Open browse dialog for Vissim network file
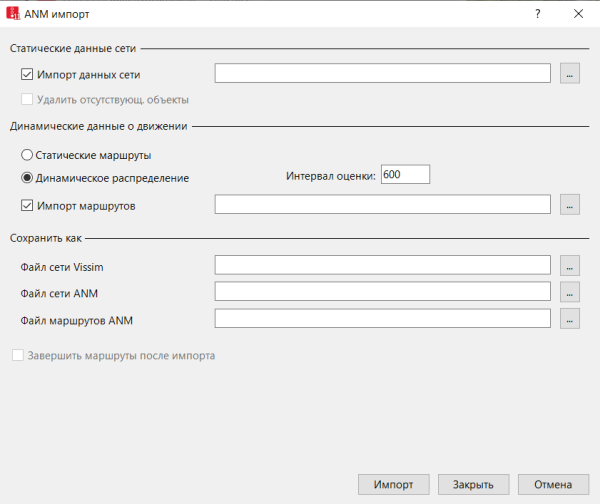Viewport: 600px width, 504px height. [x=569, y=265]
